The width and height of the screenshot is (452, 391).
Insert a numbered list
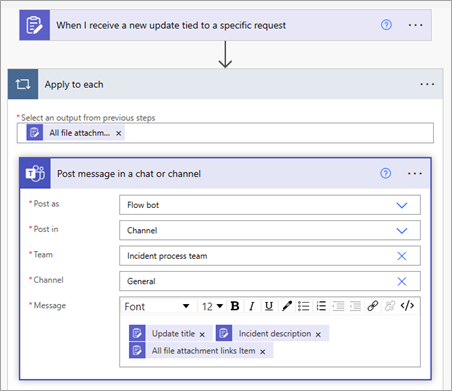(321, 306)
